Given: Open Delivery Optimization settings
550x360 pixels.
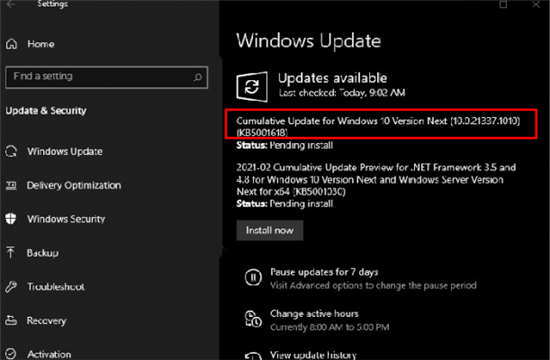Looking at the screenshot, I should click(x=74, y=185).
